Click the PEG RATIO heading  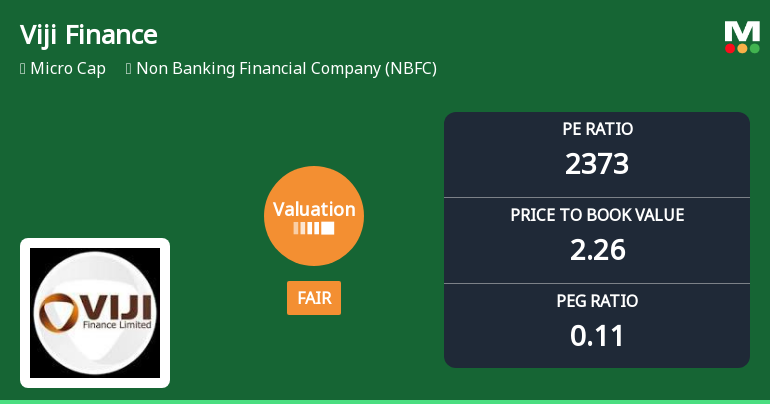[597, 301]
